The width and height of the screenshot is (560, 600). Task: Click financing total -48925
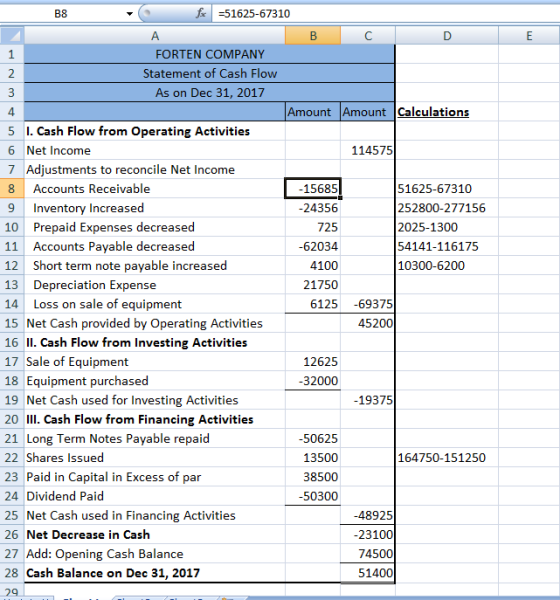[x=373, y=515]
